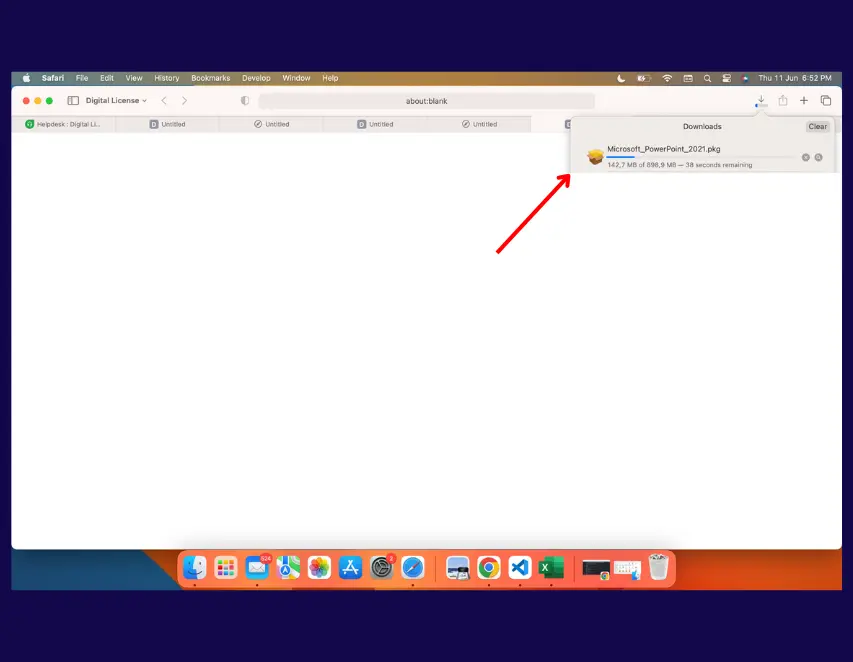Toggle the Safari sidebar icon
The width and height of the screenshot is (853, 662).
pos(73,101)
